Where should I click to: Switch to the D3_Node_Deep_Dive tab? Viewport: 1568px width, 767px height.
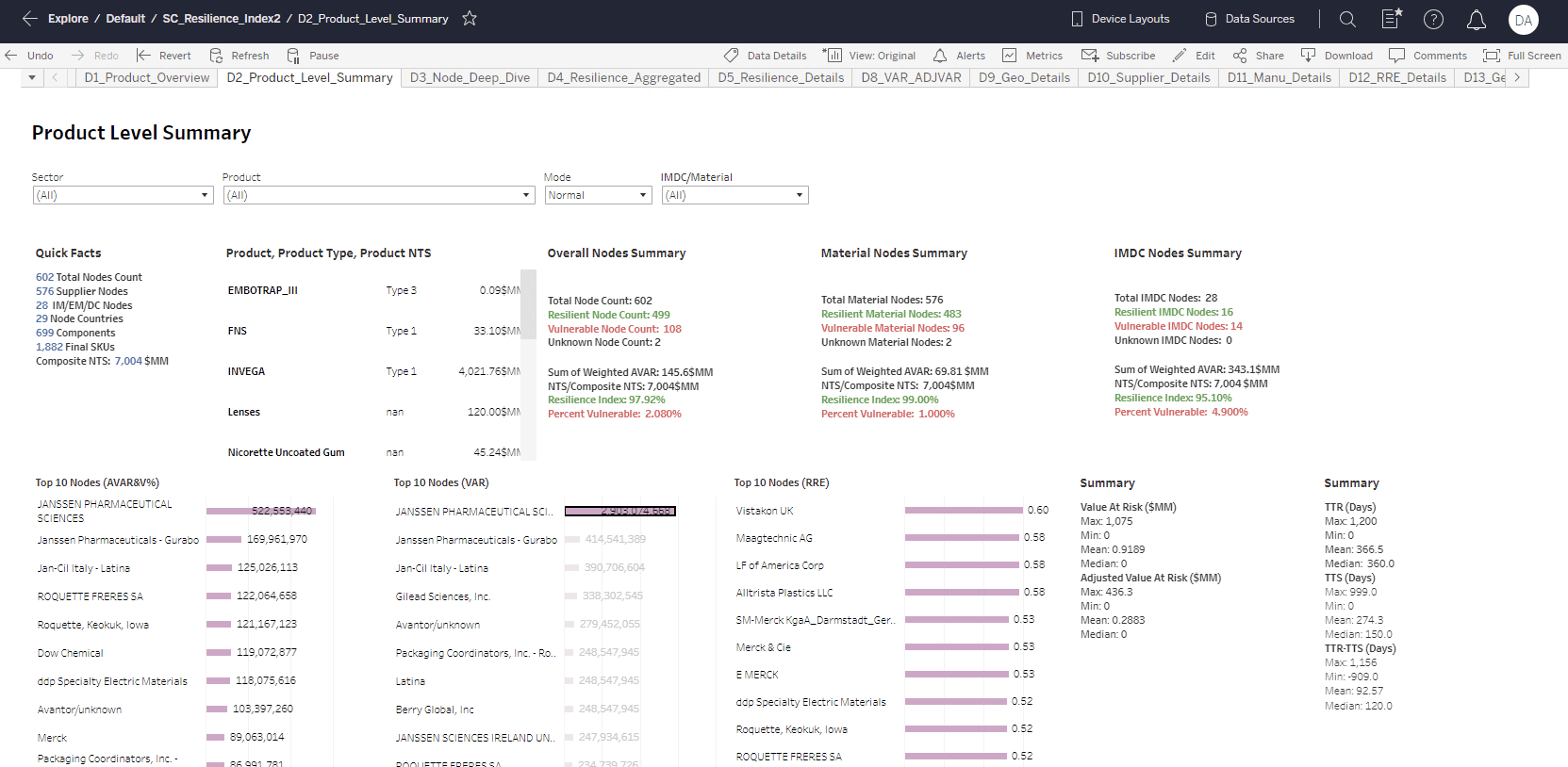470,77
